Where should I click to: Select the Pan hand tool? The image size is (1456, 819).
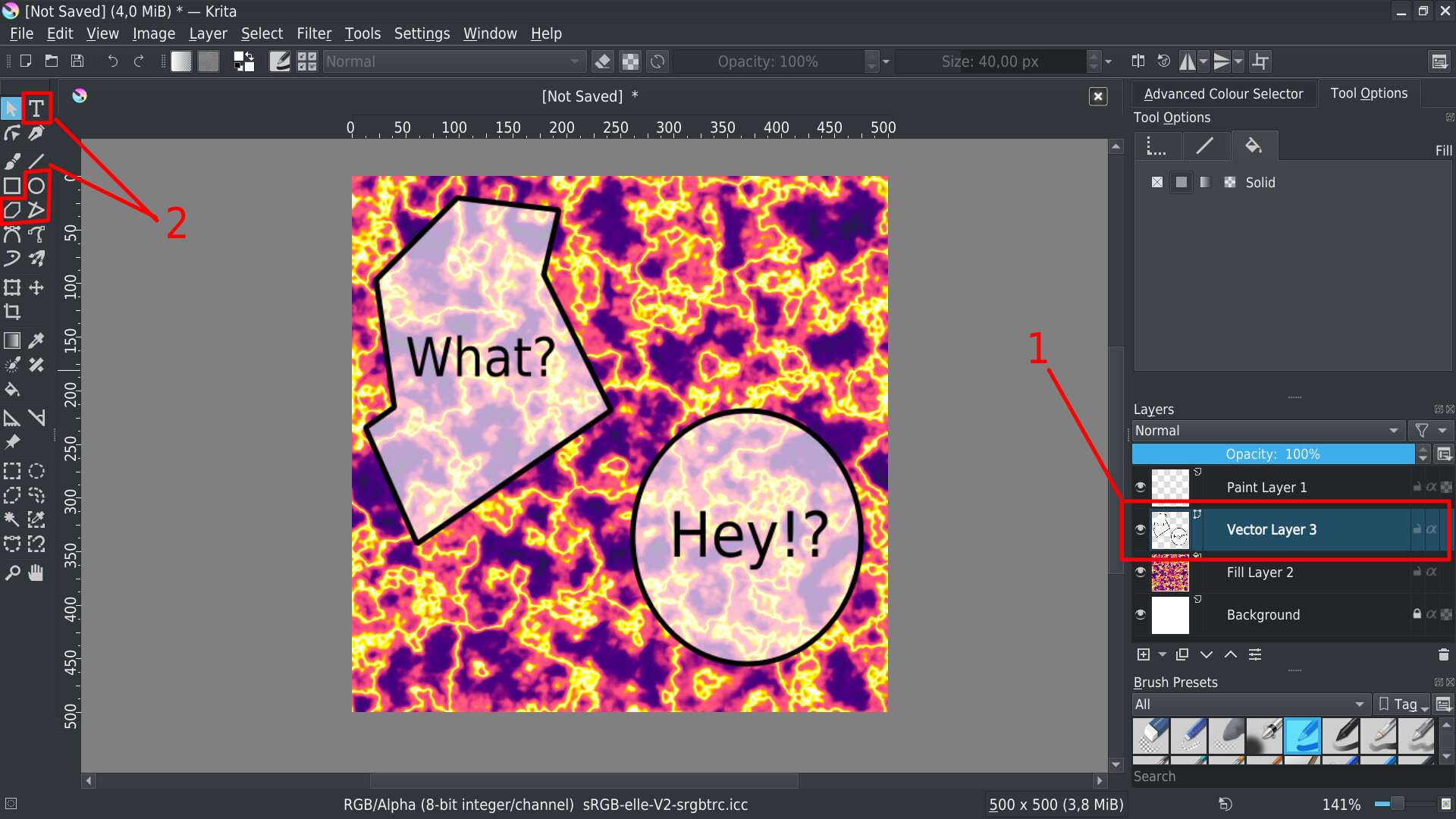pyautogui.click(x=36, y=573)
